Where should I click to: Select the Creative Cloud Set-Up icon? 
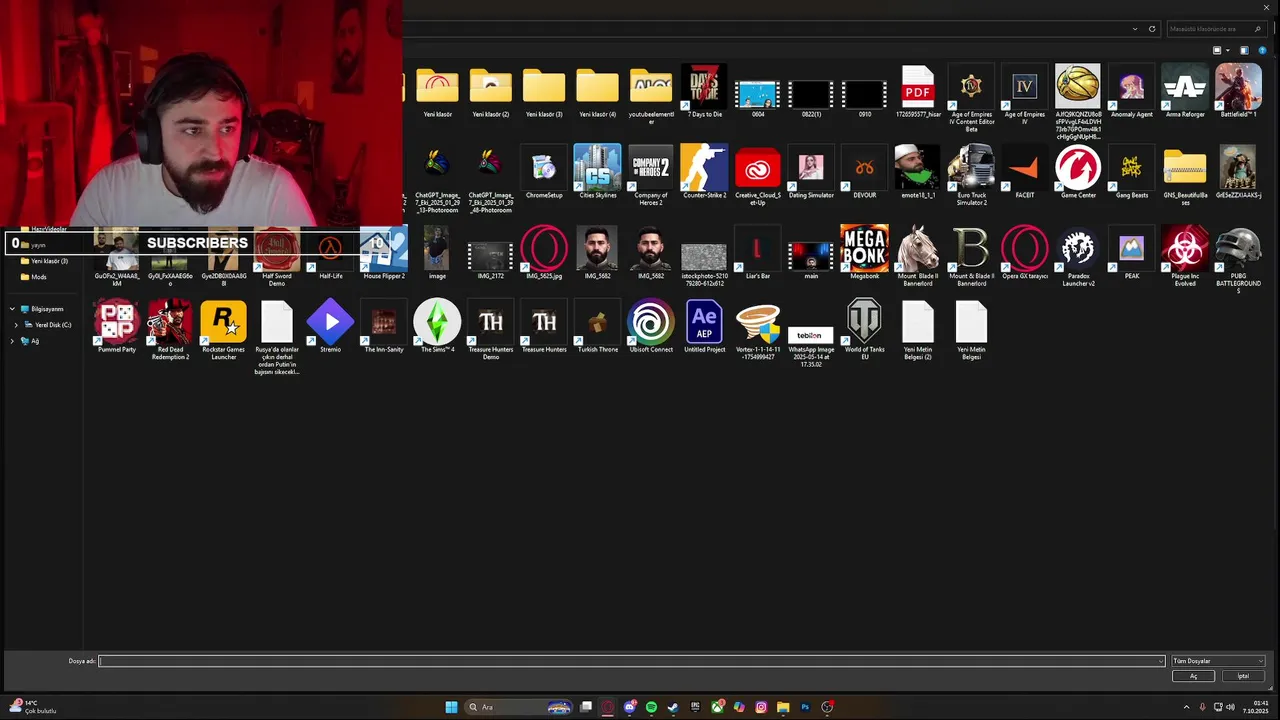(x=758, y=175)
